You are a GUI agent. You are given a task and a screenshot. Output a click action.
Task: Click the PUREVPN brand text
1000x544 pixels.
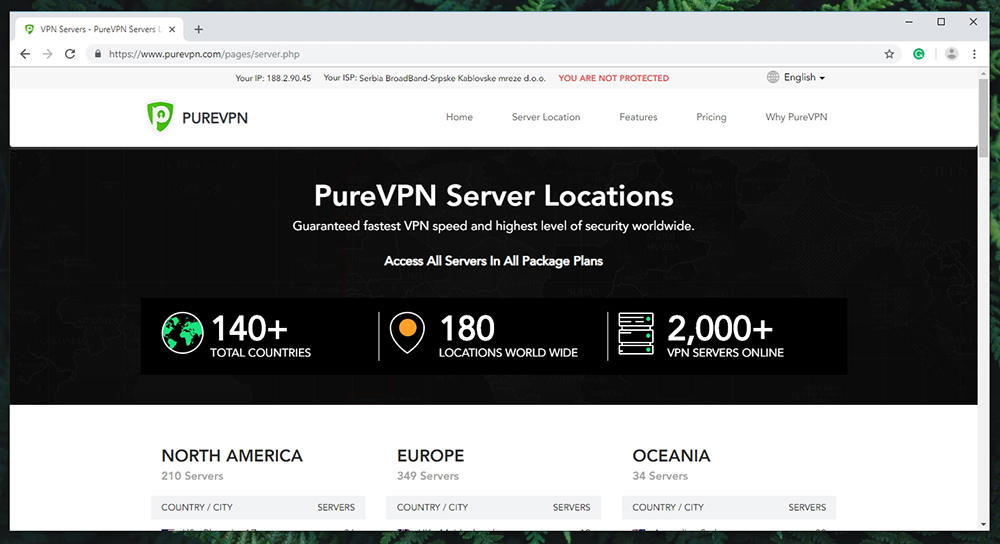pos(215,118)
